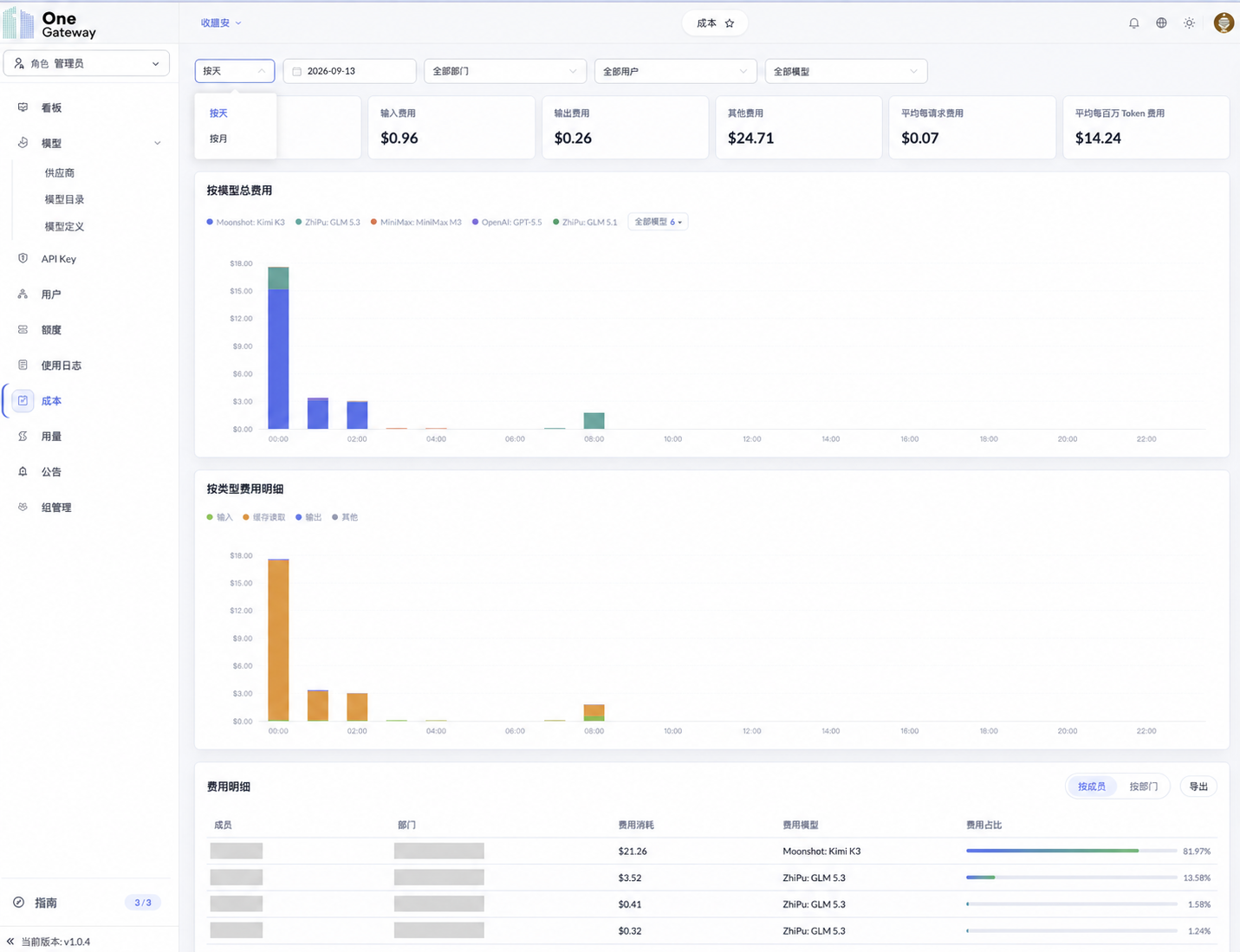Collapse sidebar with double-chevron icon
The image size is (1240, 952).
coord(10,942)
